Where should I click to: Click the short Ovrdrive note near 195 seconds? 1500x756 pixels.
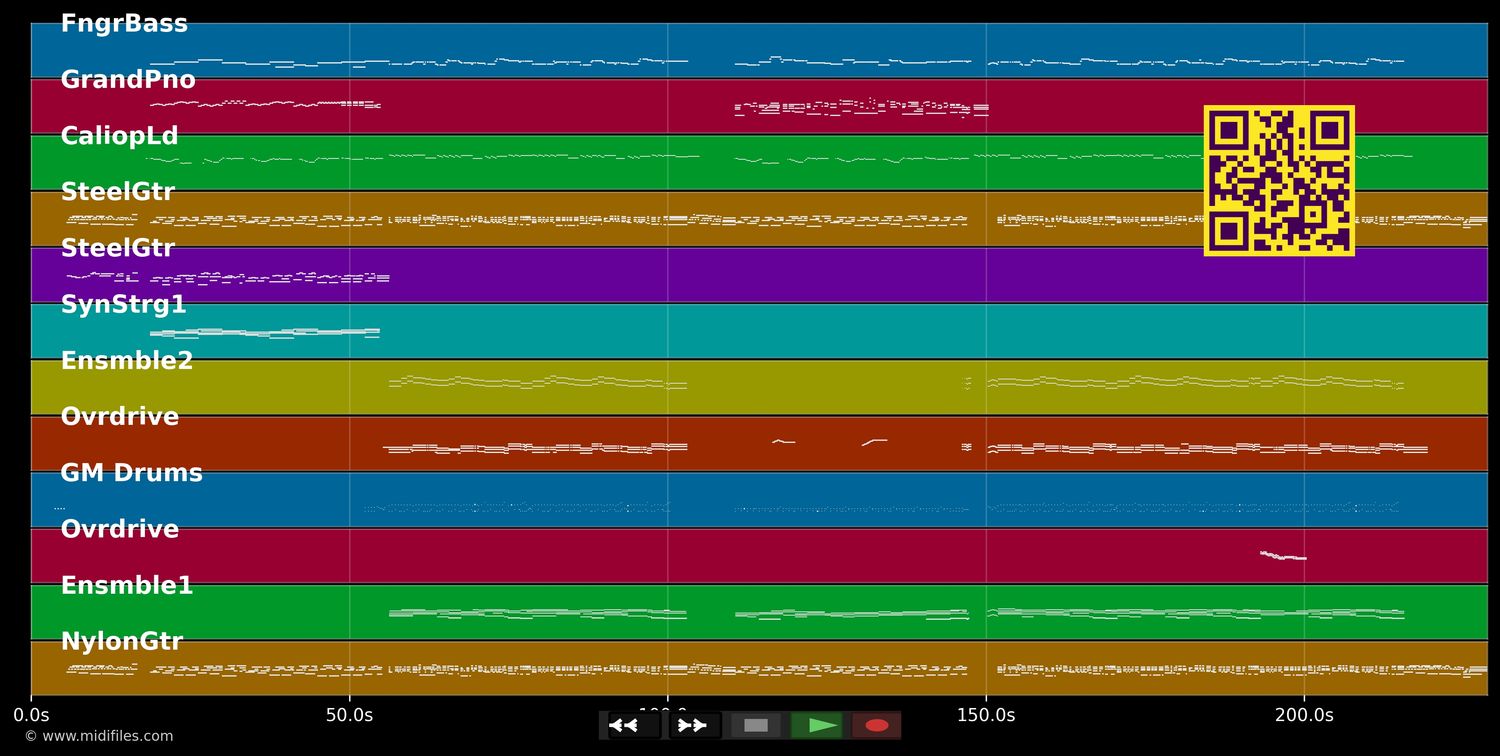pyautogui.click(x=1282, y=556)
